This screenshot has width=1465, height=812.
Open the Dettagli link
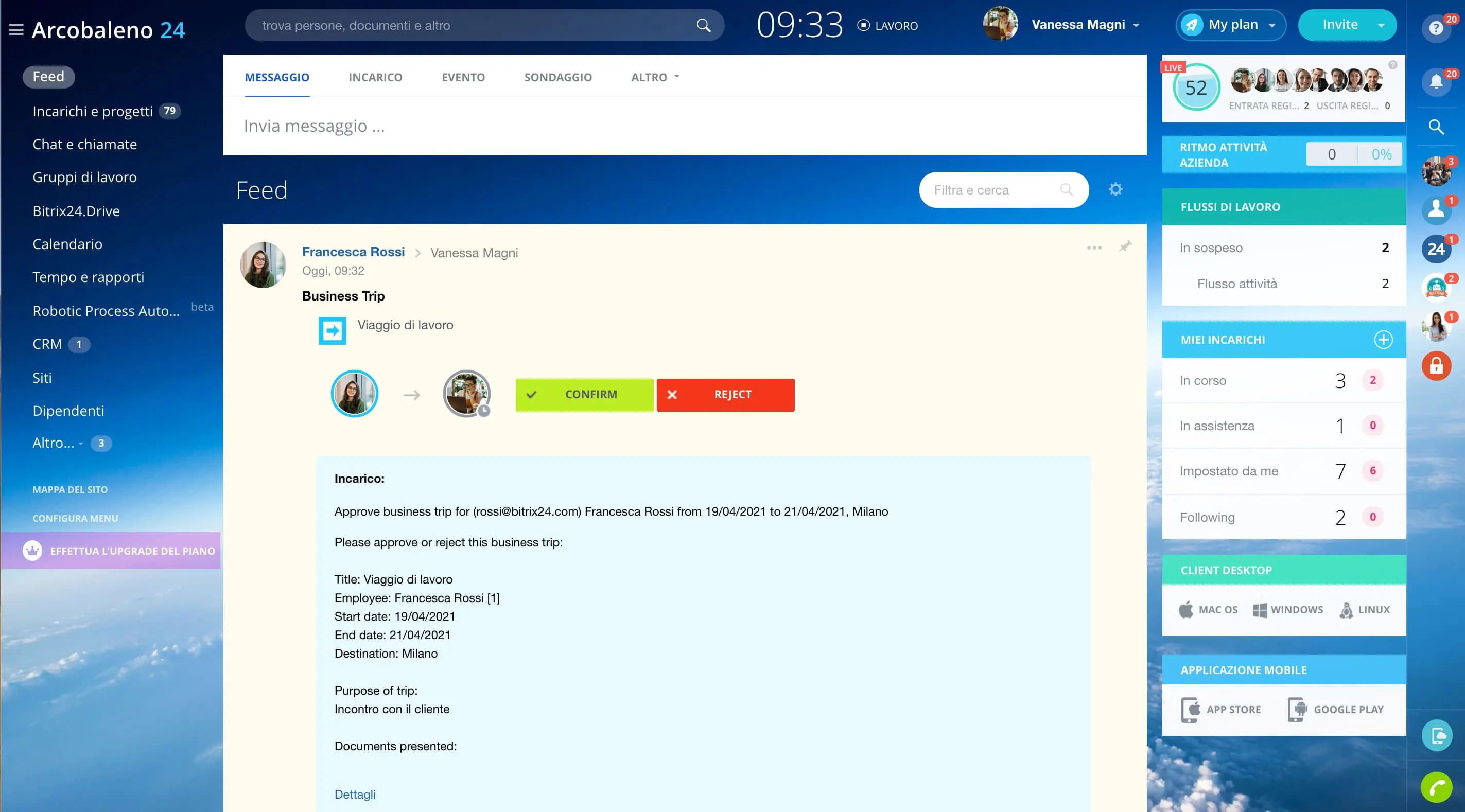[x=355, y=795]
